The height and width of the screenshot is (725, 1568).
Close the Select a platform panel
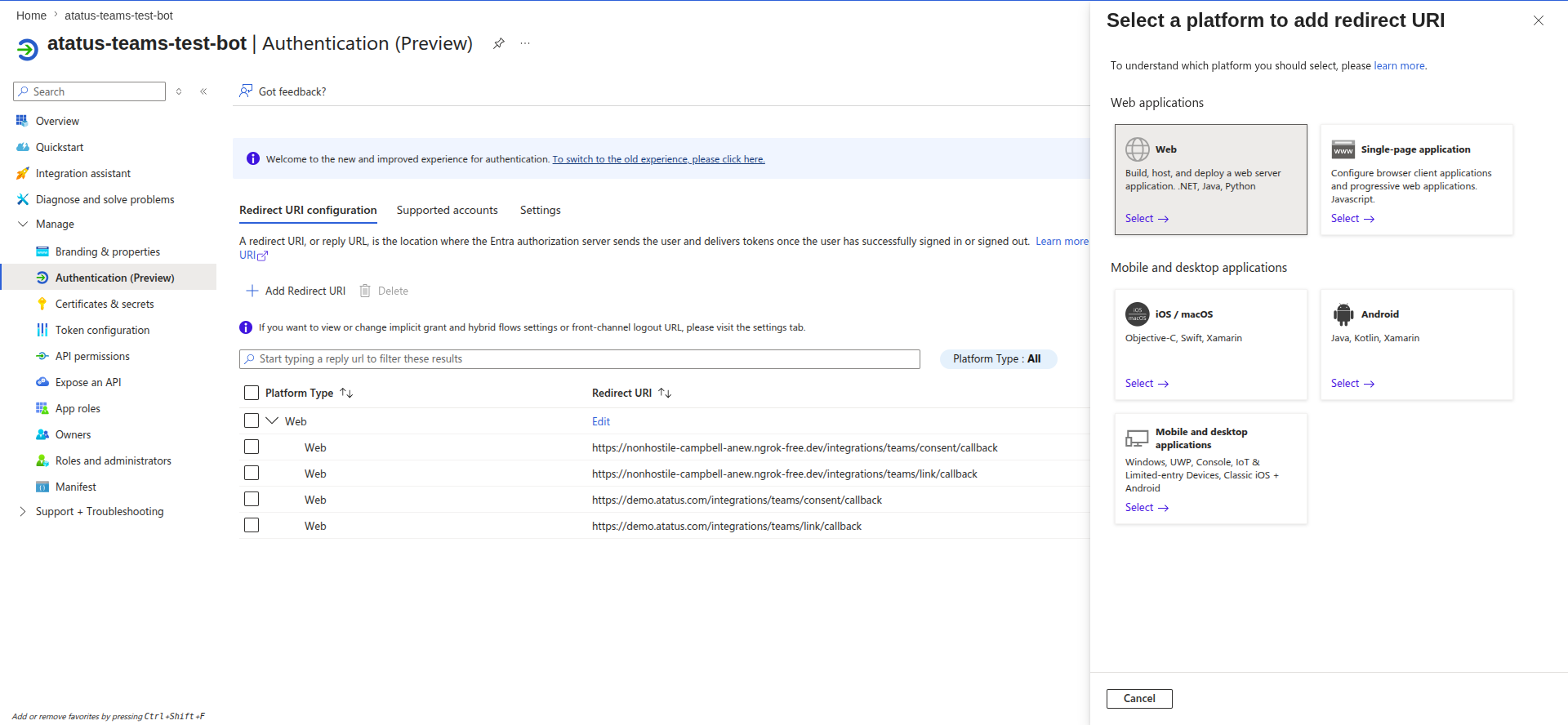[x=1539, y=20]
